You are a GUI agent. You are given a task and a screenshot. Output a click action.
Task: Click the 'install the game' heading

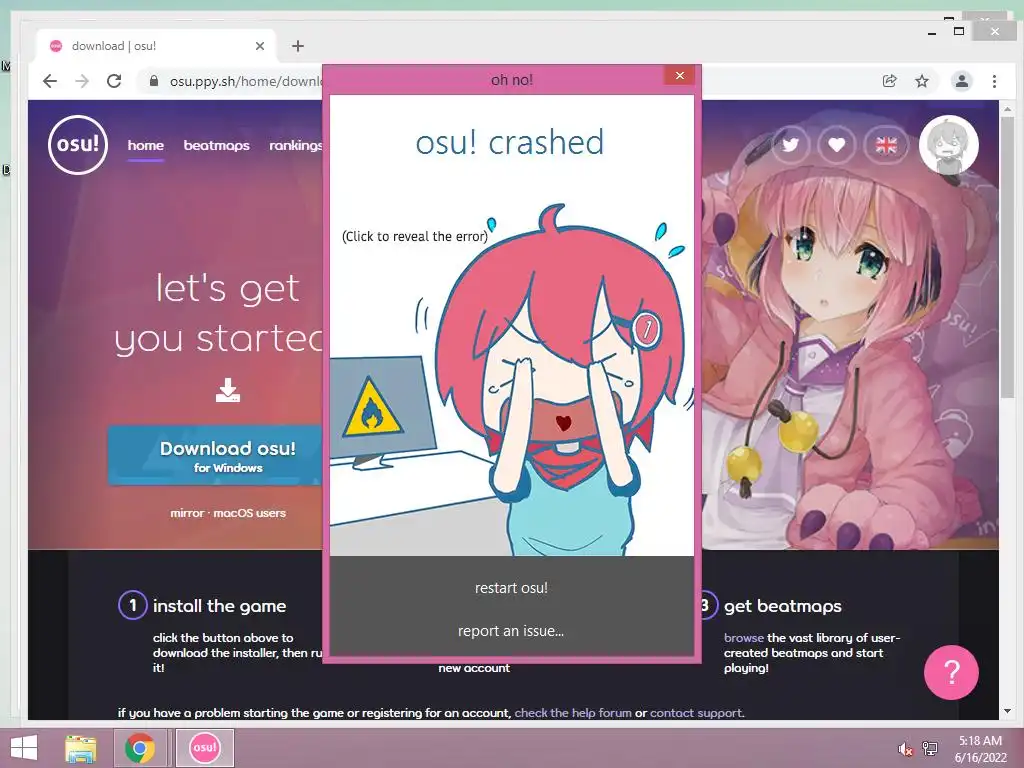point(219,606)
